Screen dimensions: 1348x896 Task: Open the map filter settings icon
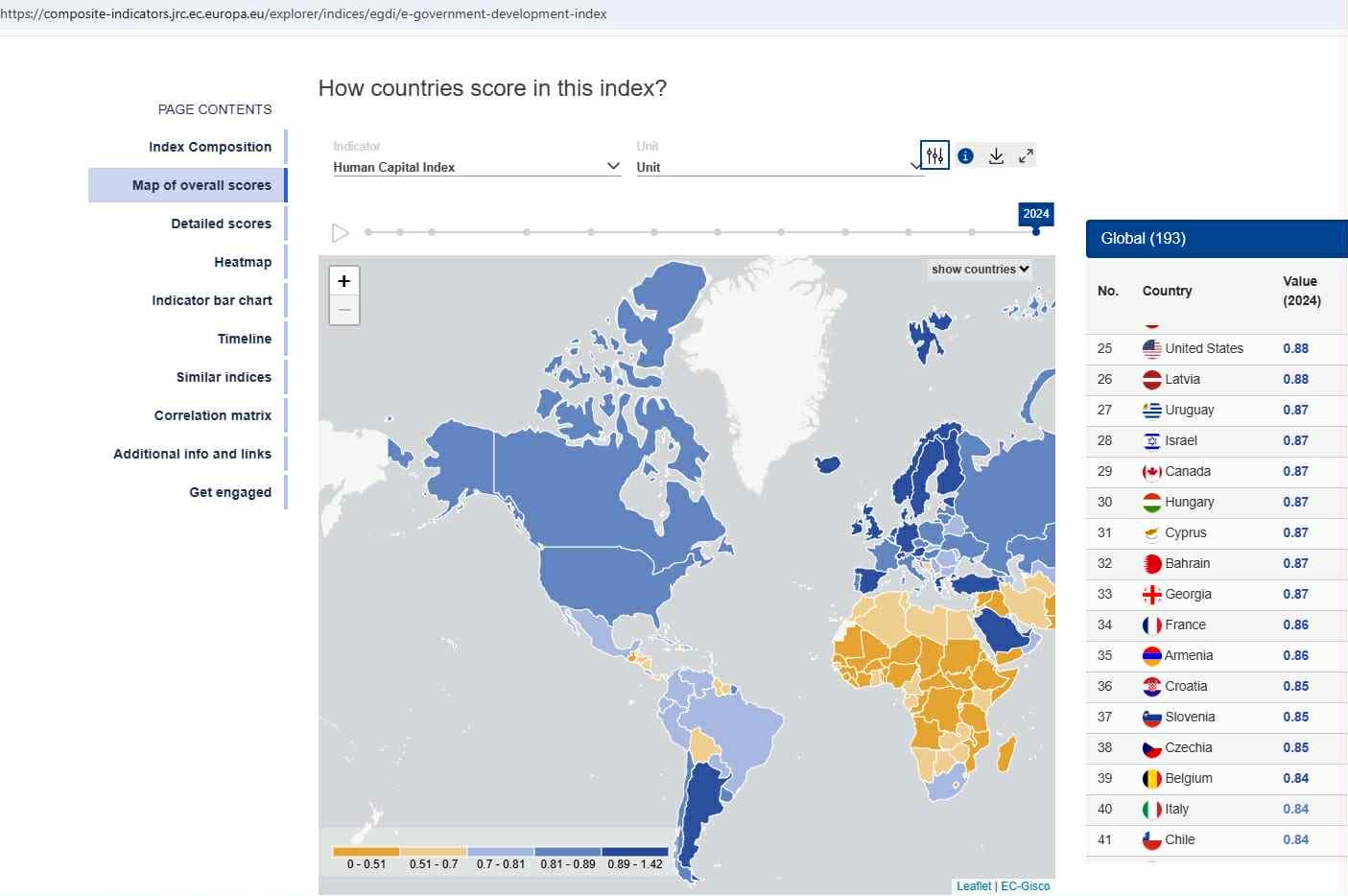pos(934,155)
